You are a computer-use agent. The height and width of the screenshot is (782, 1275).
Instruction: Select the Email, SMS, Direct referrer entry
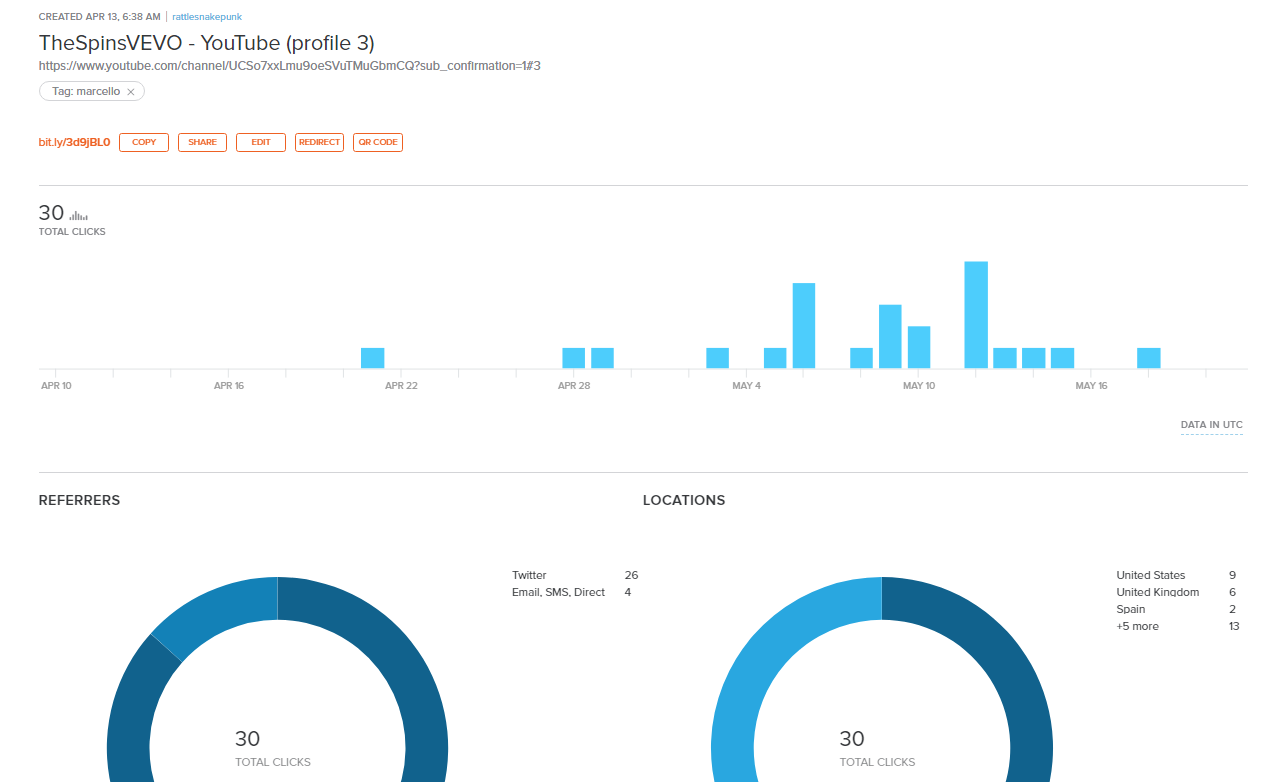[x=558, y=592]
